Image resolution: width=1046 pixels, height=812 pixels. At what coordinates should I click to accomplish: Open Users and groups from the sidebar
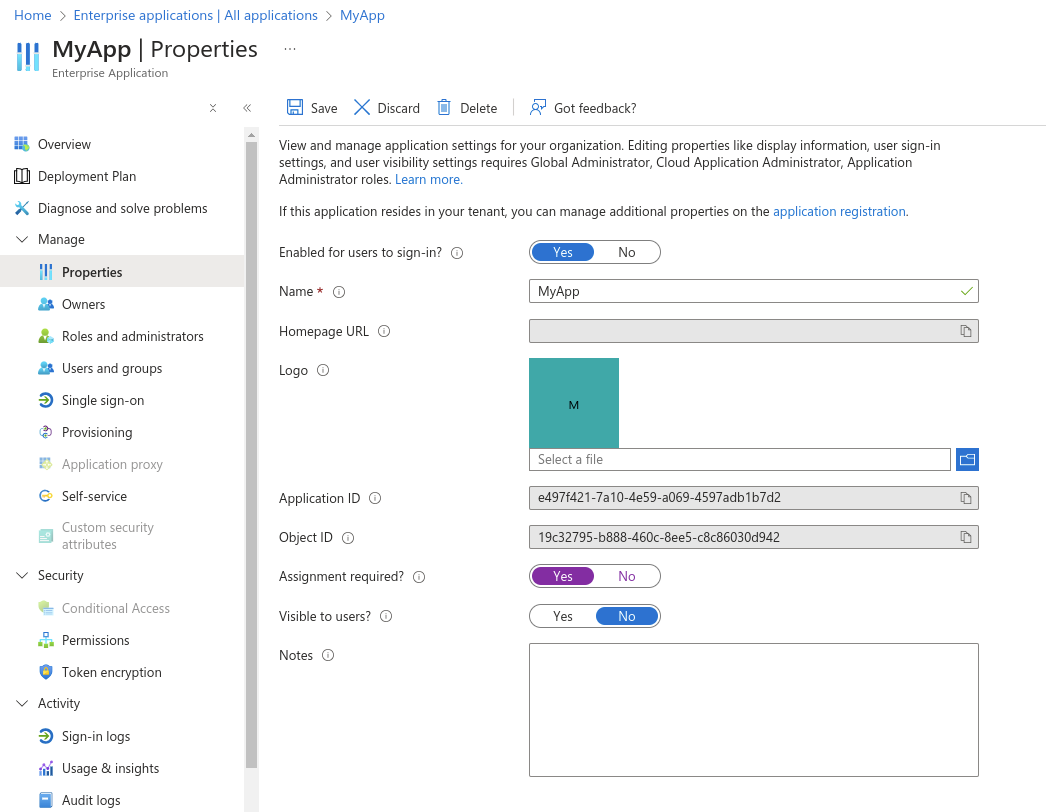(113, 368)
